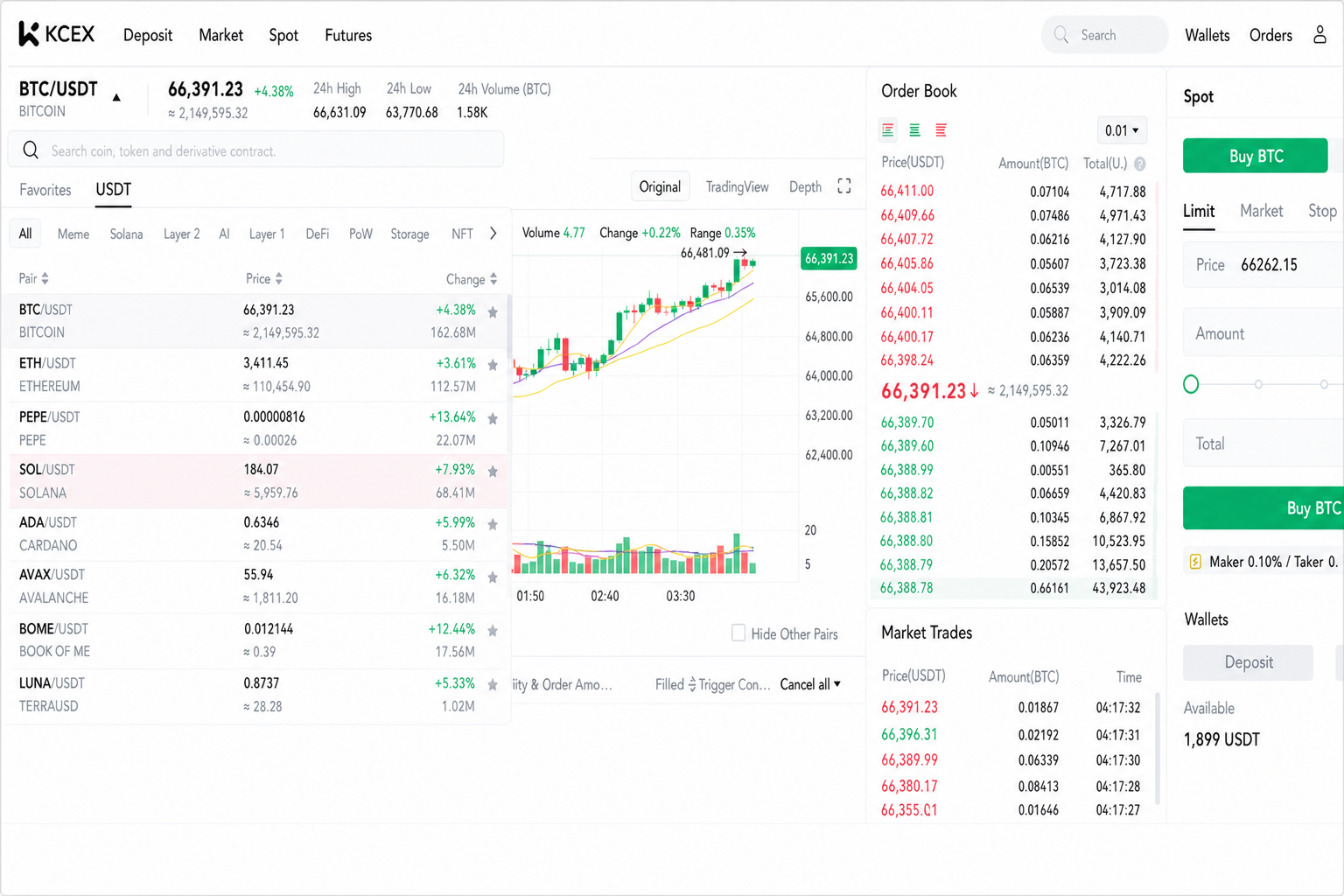Image resolution: width=1344 pixels, height=896 pixels.
Task: Focus the order Price input field
Action: tap(1263, 265)
